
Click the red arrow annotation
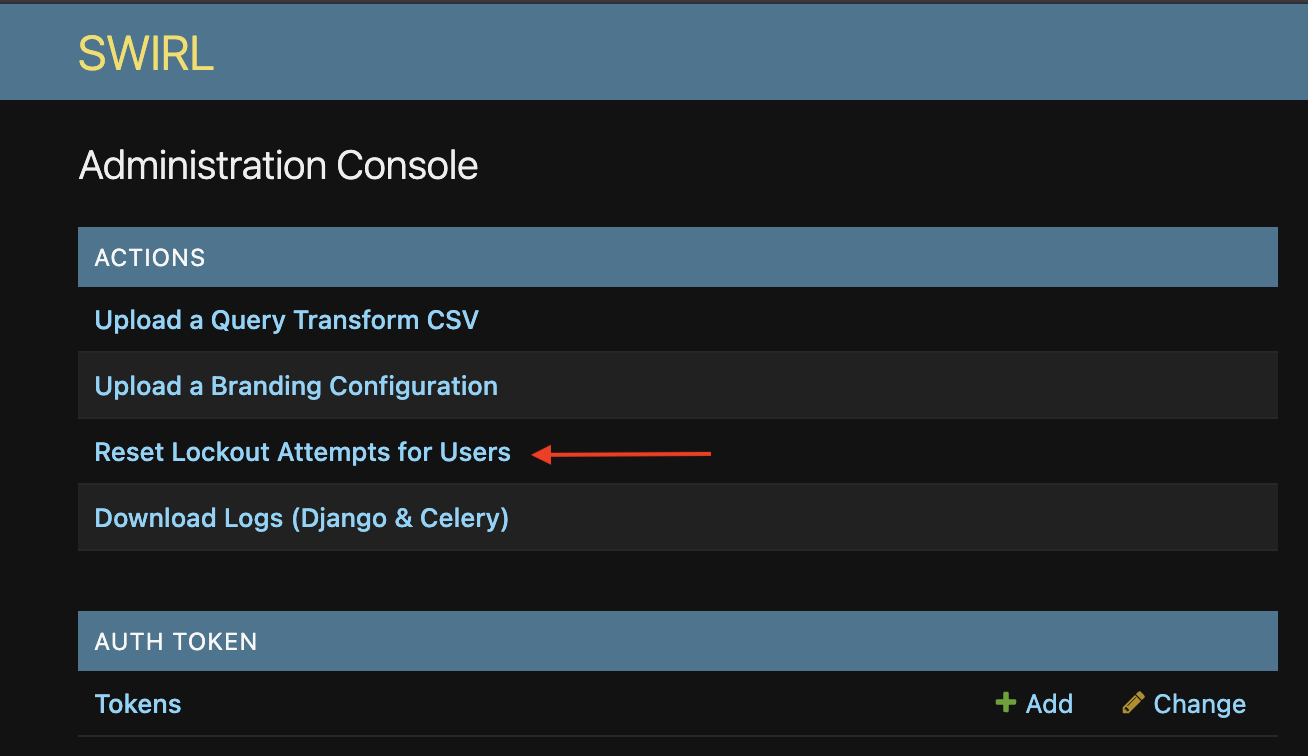(x=621, y=455)
